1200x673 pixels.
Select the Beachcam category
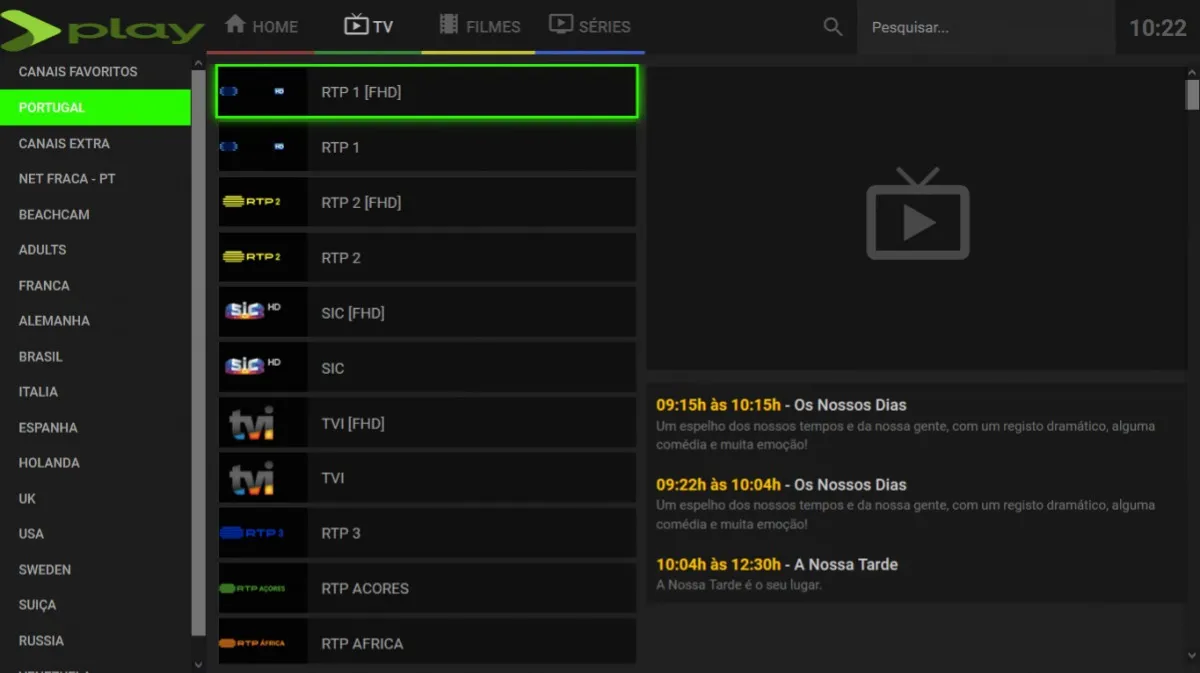click(54, 214)
